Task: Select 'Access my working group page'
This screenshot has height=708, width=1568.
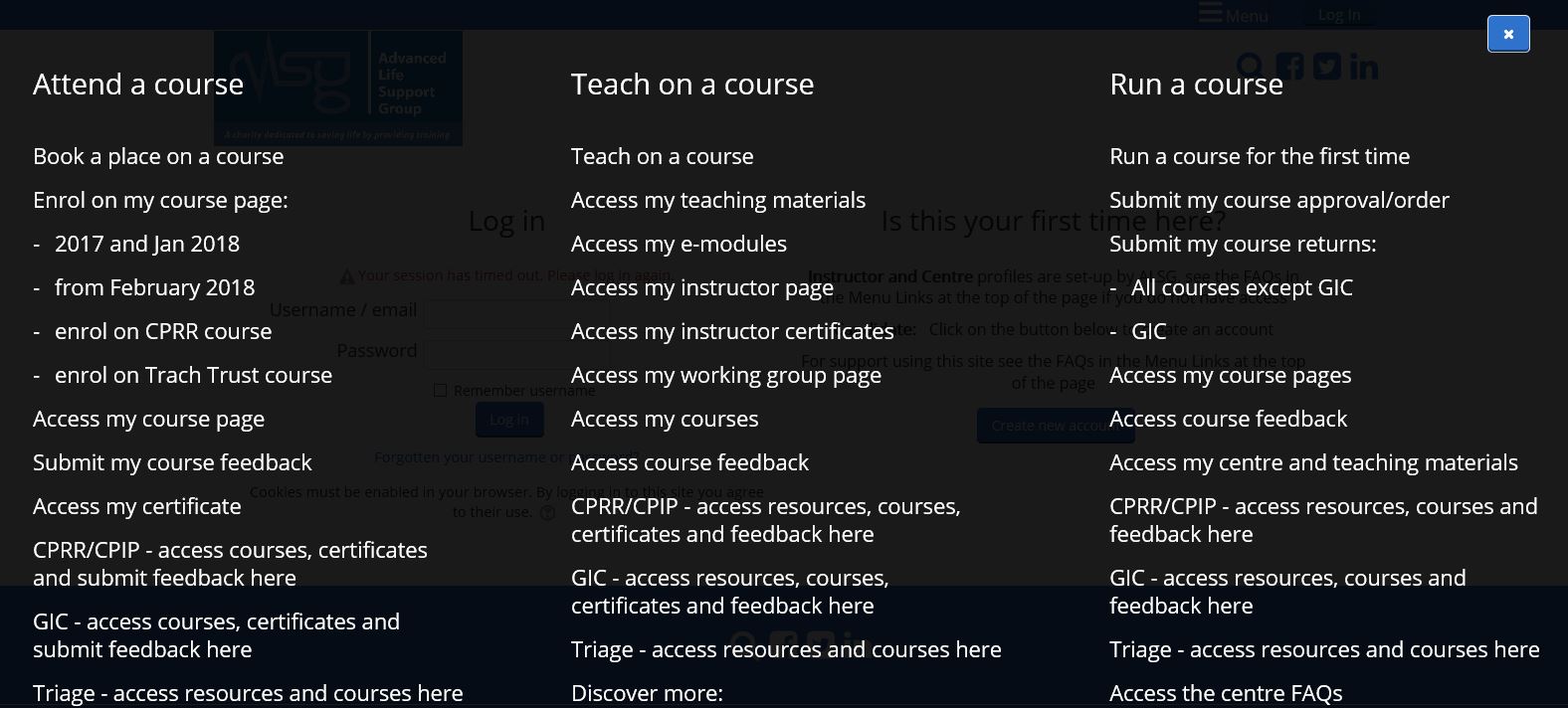Action: pyautogui.click(x=725, y=375)
